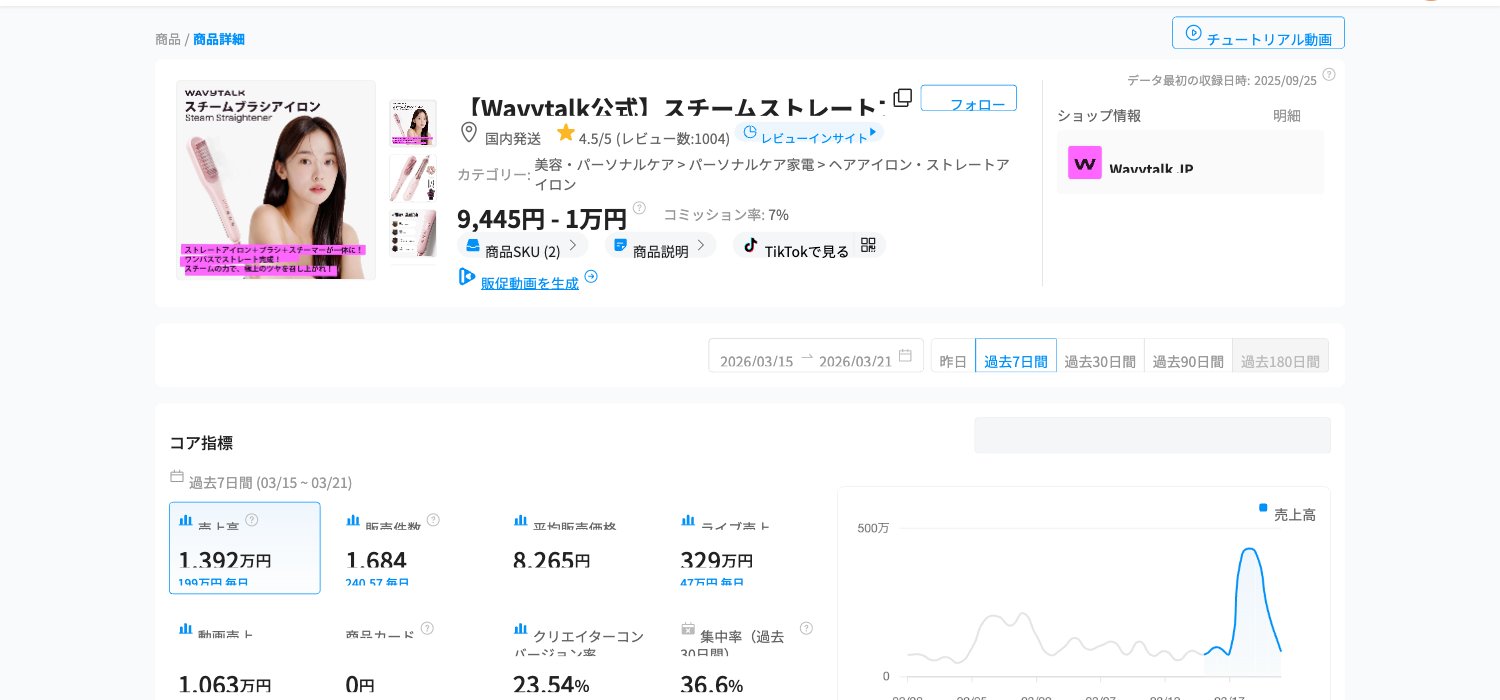Switch to the 過去30日間 tab
The height and width of the screenshot is (700, 1500).
pos(1100,361)
